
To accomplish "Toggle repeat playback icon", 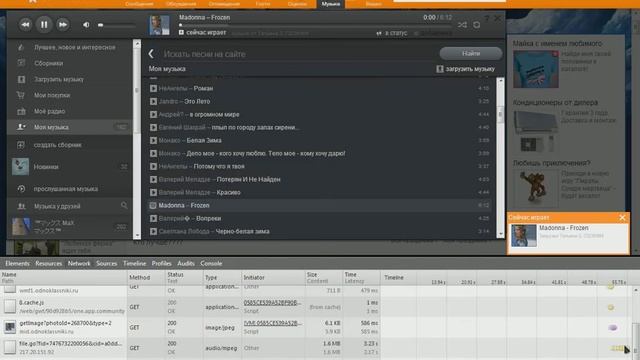I will (x=476, y=25).
